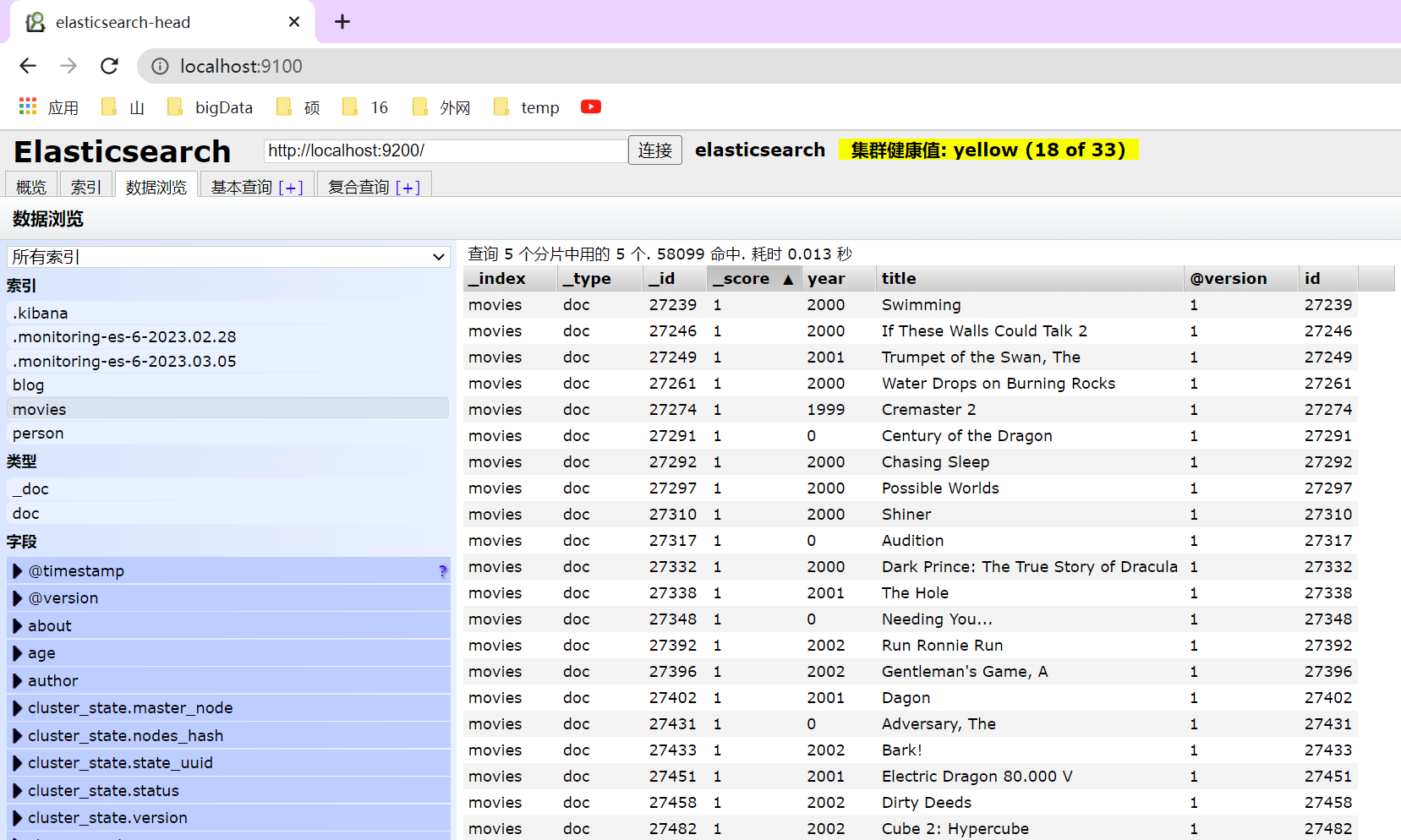The image size is (1401, 840).
Task: Close the elasticsearch-head tab
Action: pos(294,22)
